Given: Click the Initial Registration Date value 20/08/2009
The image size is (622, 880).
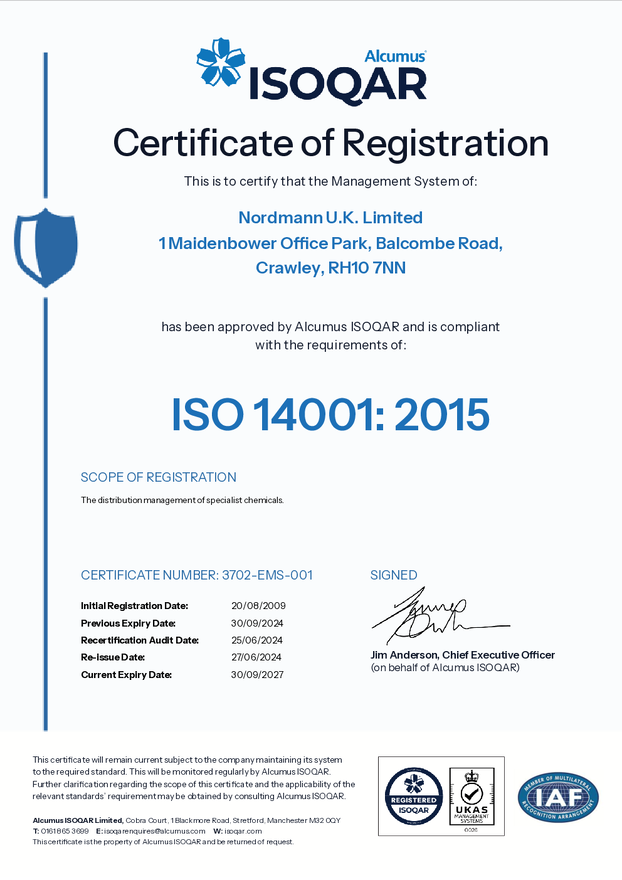Looking at the screenshot, I should (258, 606).
